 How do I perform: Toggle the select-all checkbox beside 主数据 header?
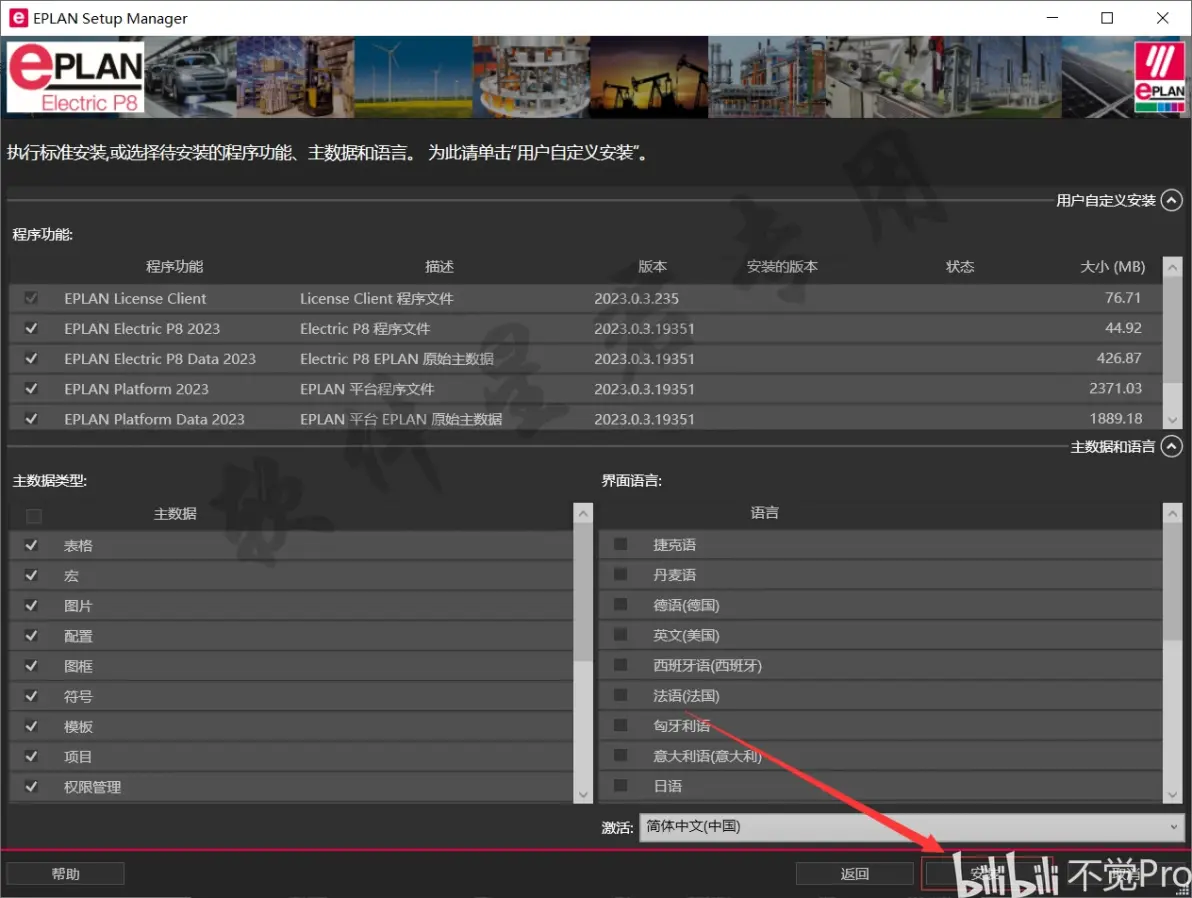point(33,516)
